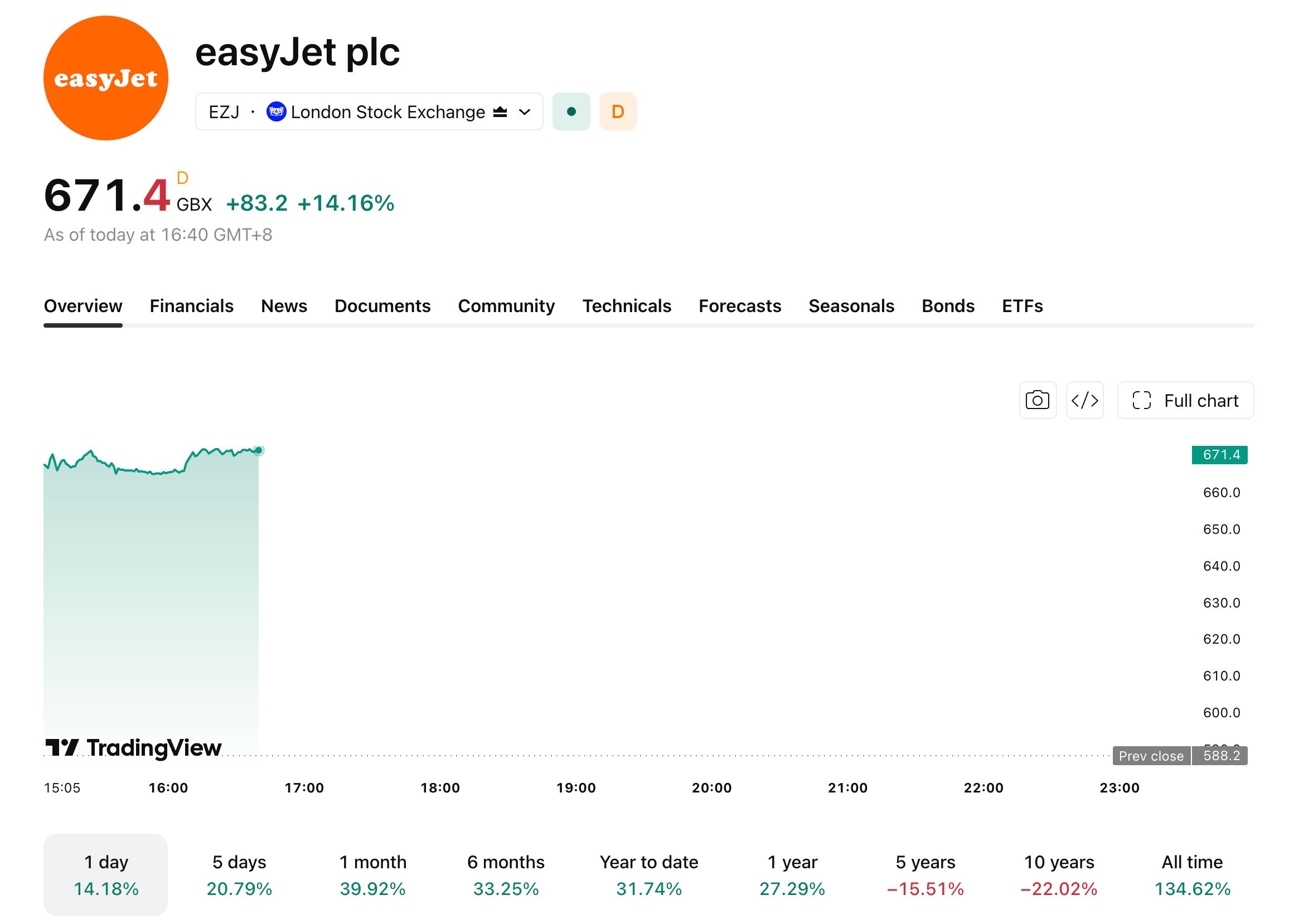Screen dimensions: 1289x924
Task: Select the Year to date range
Action: (x=649, y=874)
